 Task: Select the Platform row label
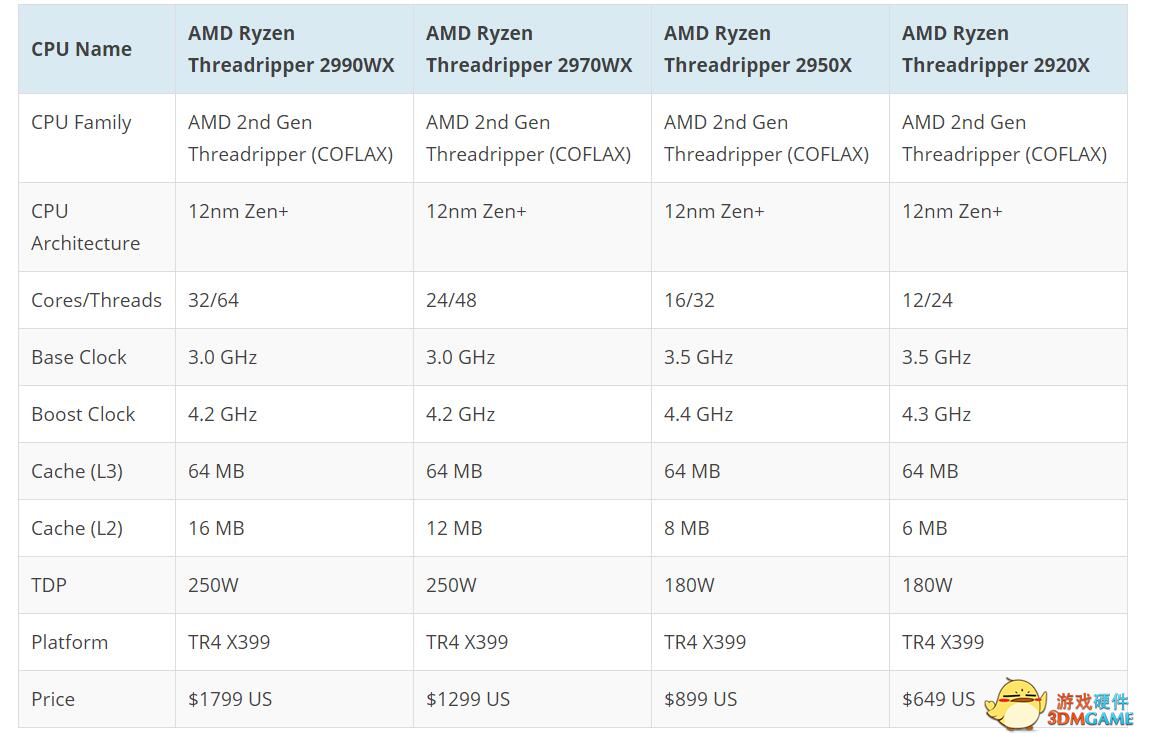pos(69,642)
